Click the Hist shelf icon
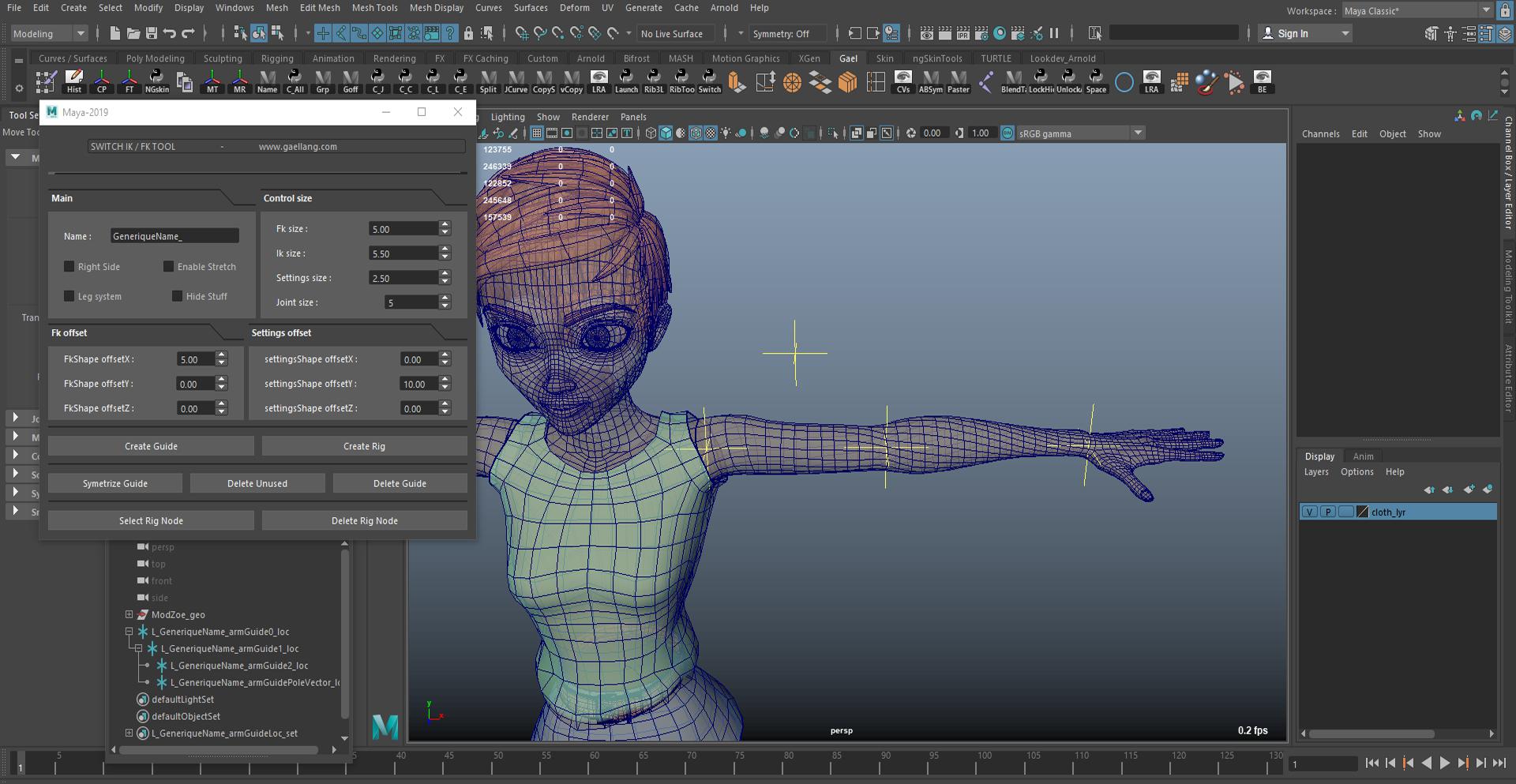The width and height of the screenshot is (1516, 784). 74,81
